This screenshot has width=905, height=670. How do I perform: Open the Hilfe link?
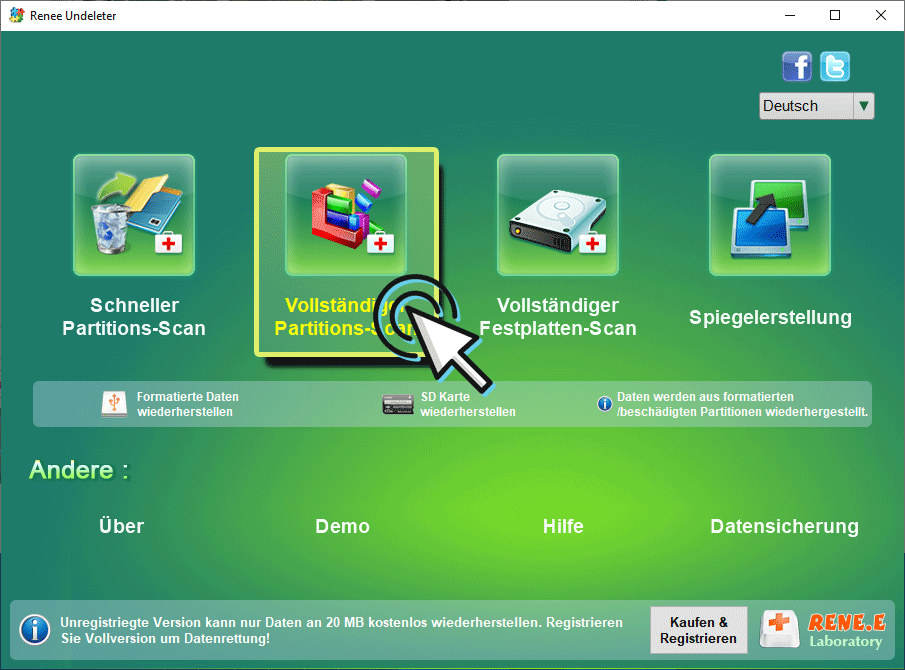pos(563,526)
